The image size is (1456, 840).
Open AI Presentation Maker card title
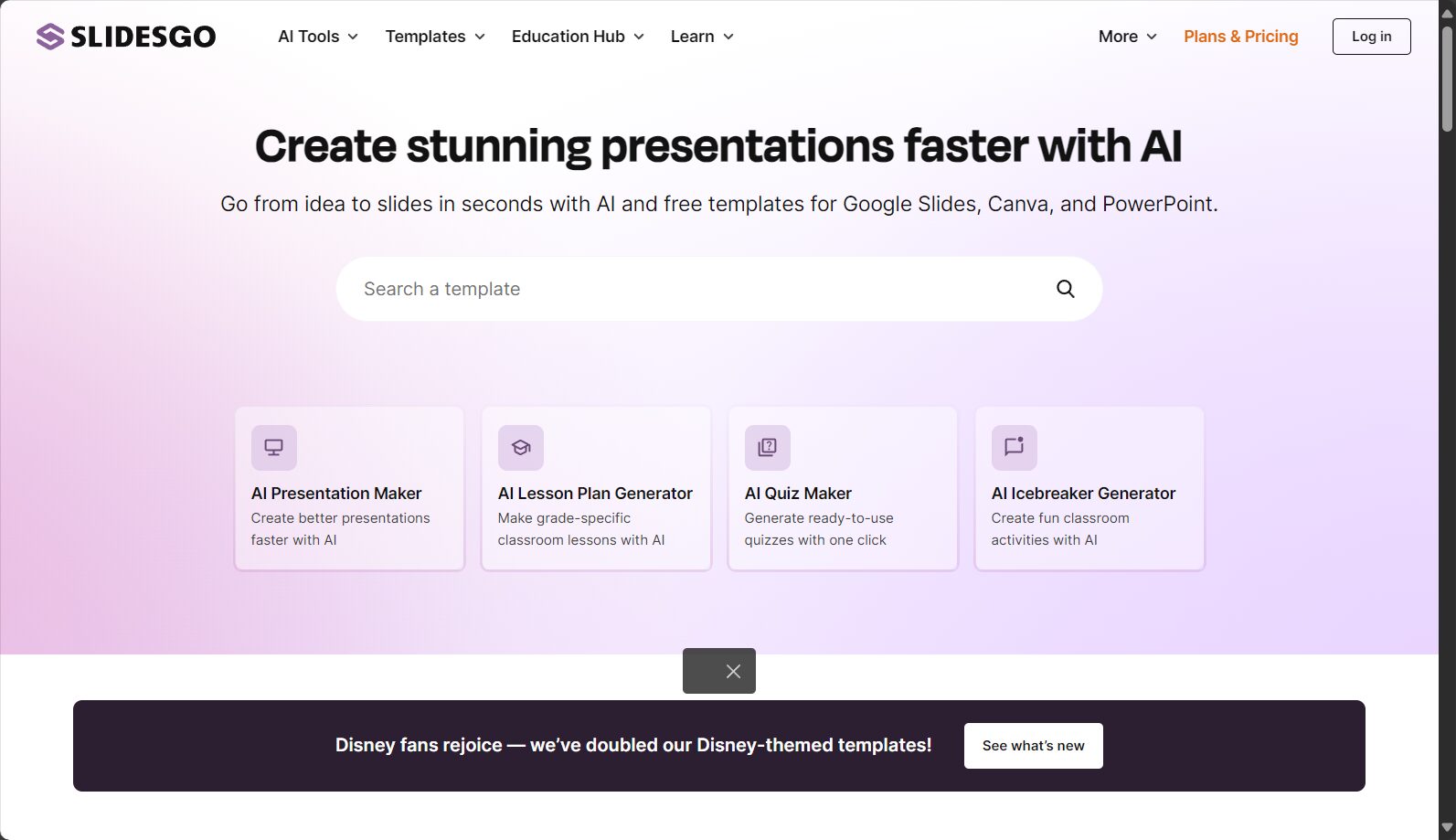pyautogui.click(x=336, y=494)
